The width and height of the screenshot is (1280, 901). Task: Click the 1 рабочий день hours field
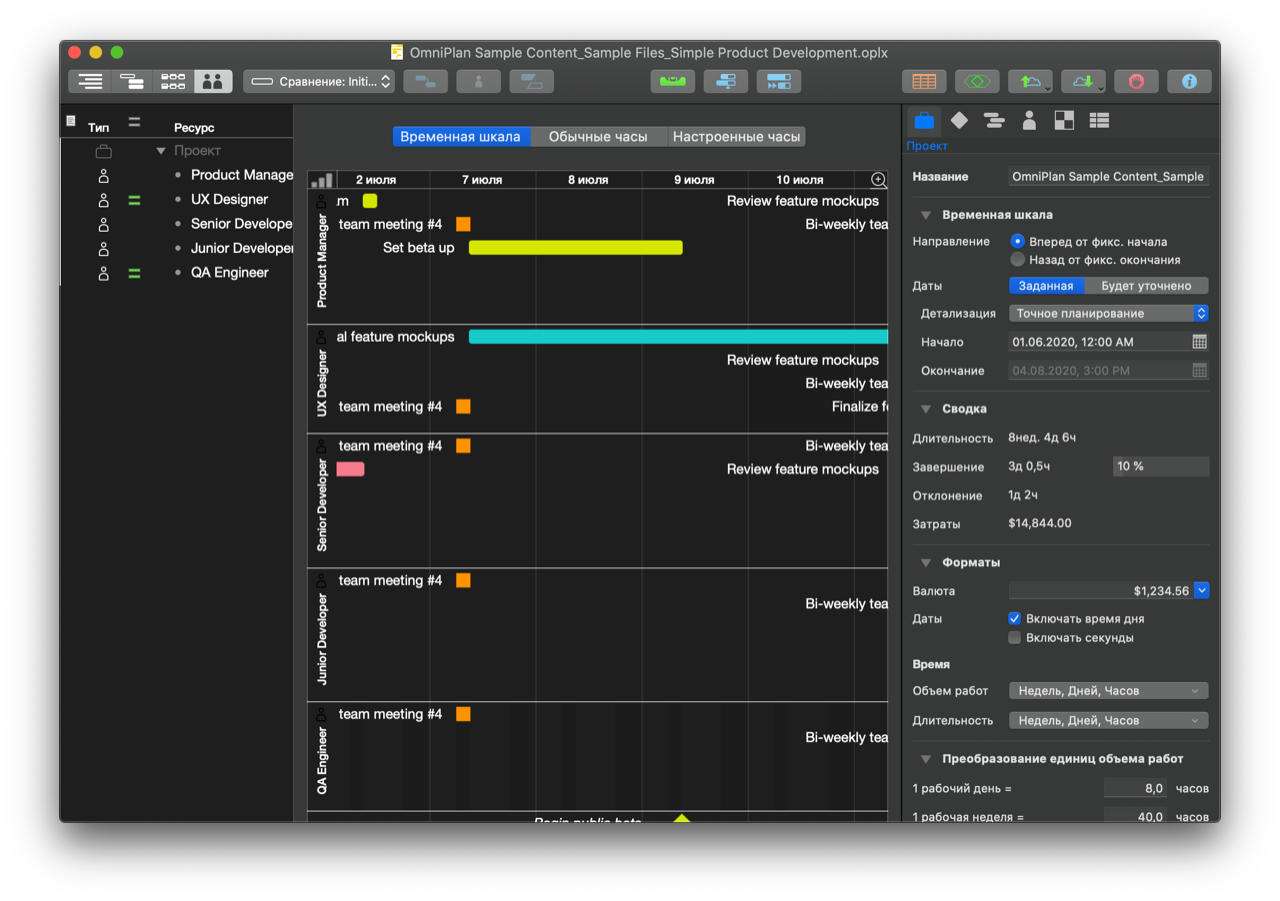pyautogui.click(x=1136, y=788)
